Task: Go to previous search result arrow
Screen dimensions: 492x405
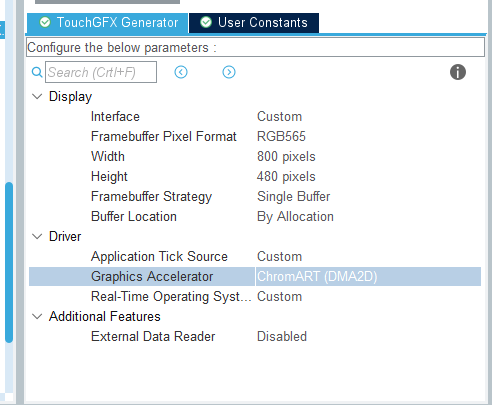Action: click(x=181, y=72)
